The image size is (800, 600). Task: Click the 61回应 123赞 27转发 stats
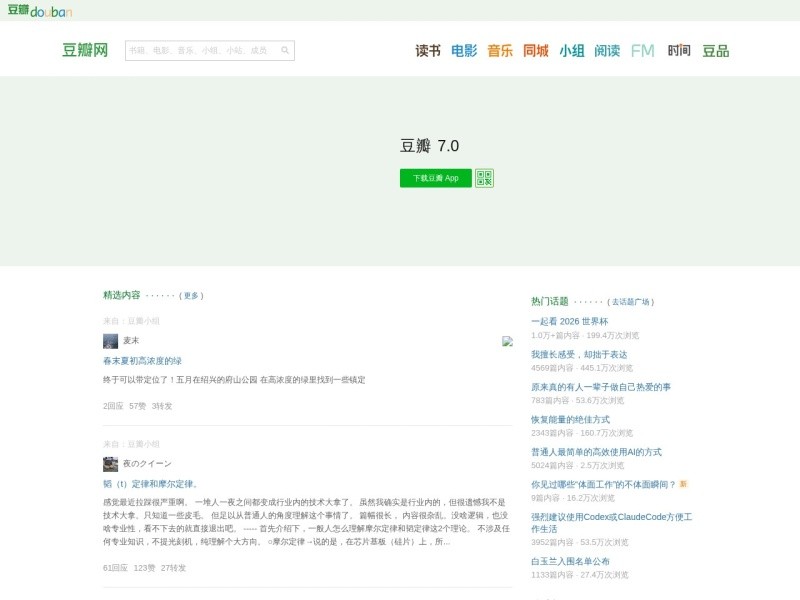coord(144,568)
